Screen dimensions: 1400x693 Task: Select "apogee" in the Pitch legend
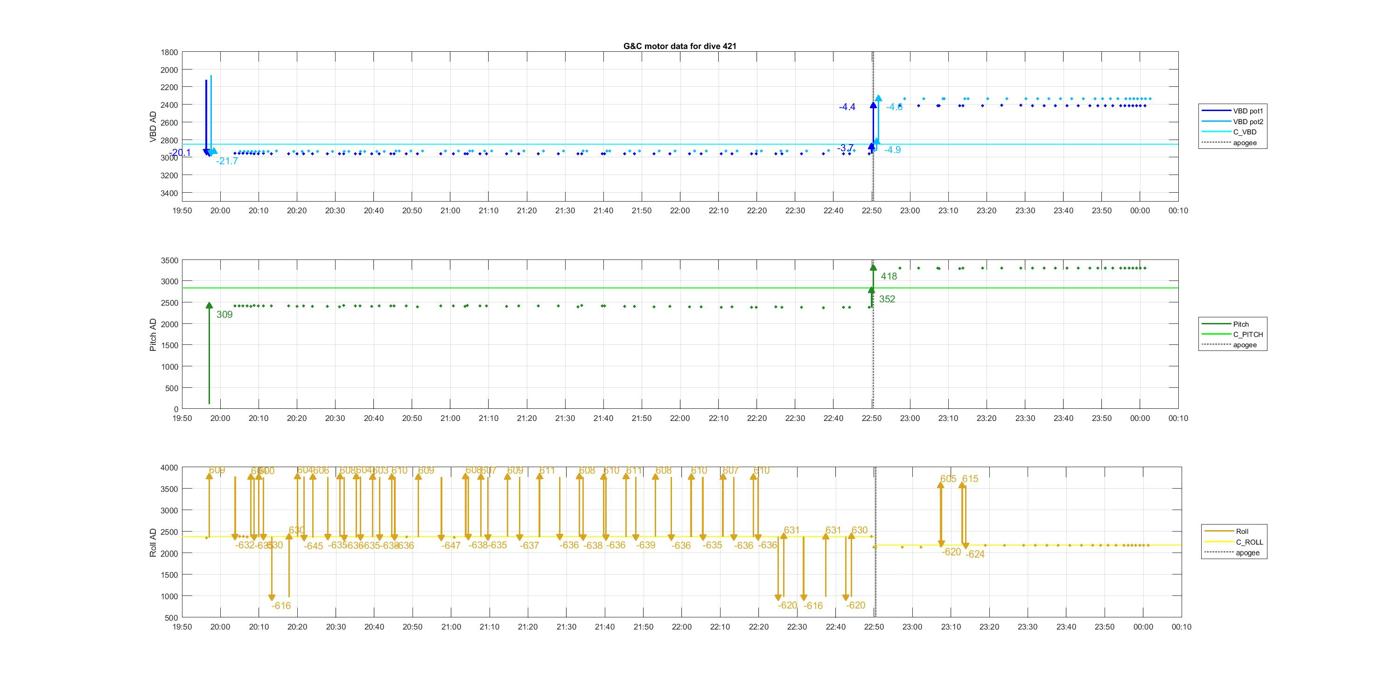[1230, 345]
